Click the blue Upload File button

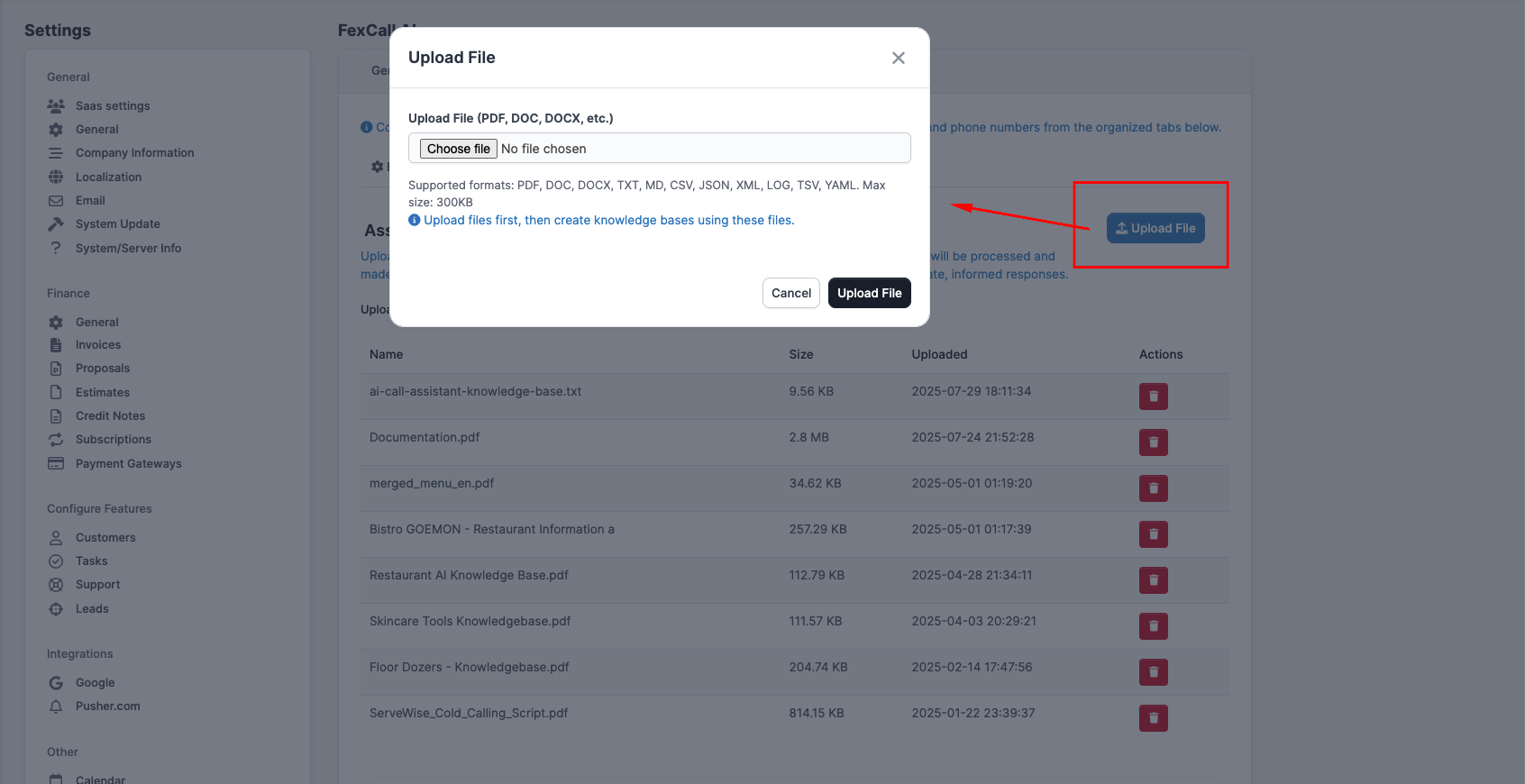[1155, 228]
